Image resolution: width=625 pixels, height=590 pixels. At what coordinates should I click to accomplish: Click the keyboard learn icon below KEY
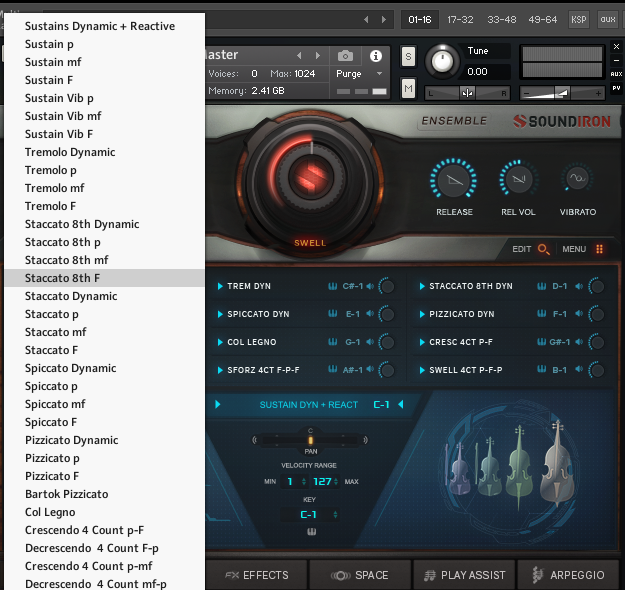click(310, 532)
